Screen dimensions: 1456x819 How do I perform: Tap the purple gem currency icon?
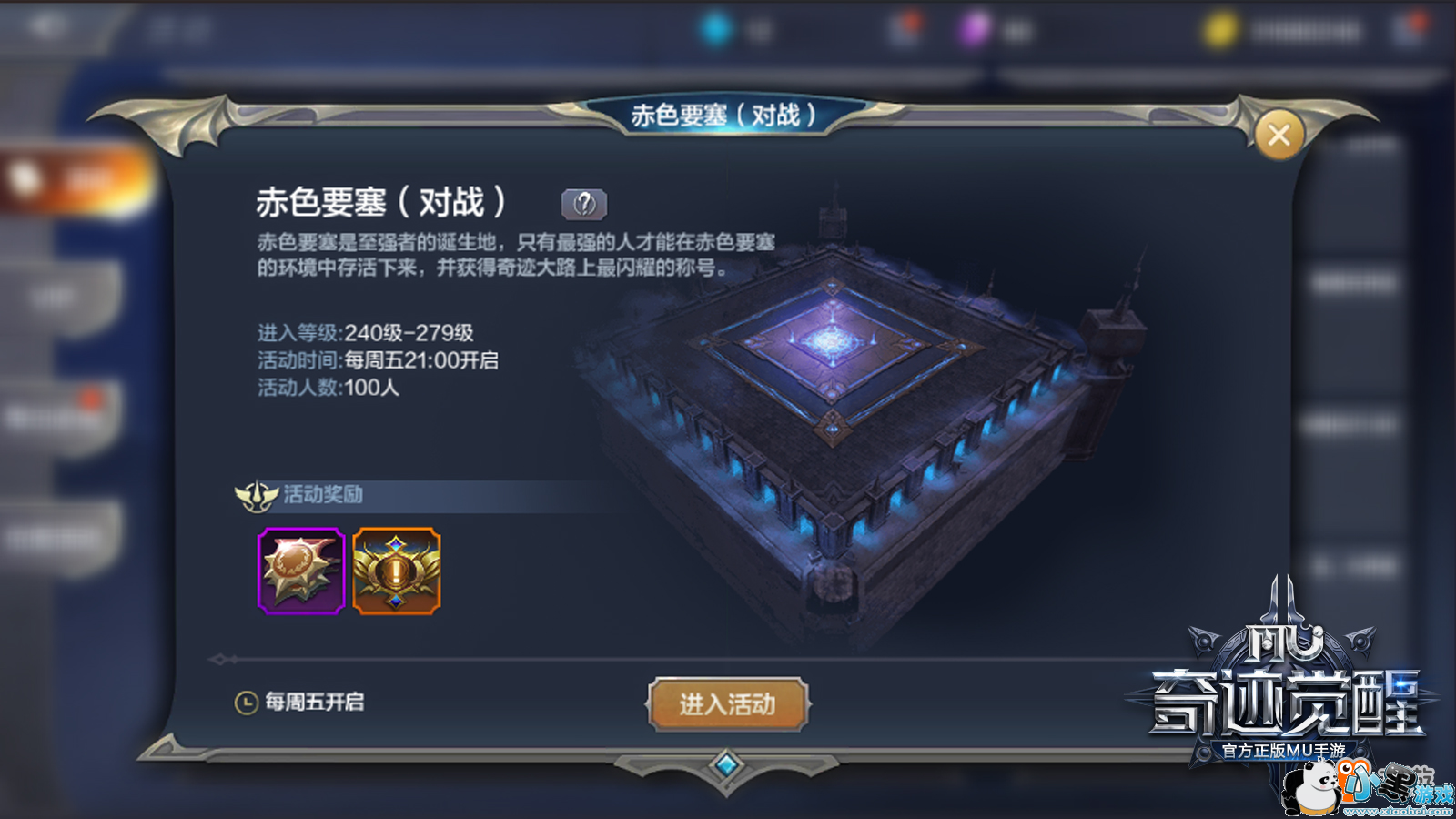[x=974, y=30]
